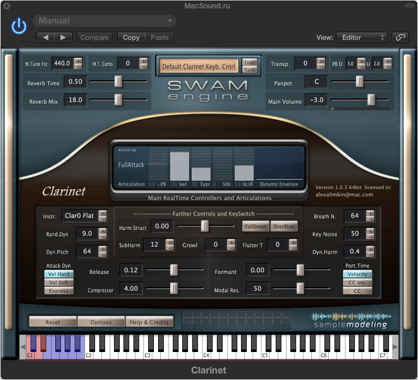Click the Transp. stepper arrows
The height and width of the screenshot is (380, 418).
(321, 63)
